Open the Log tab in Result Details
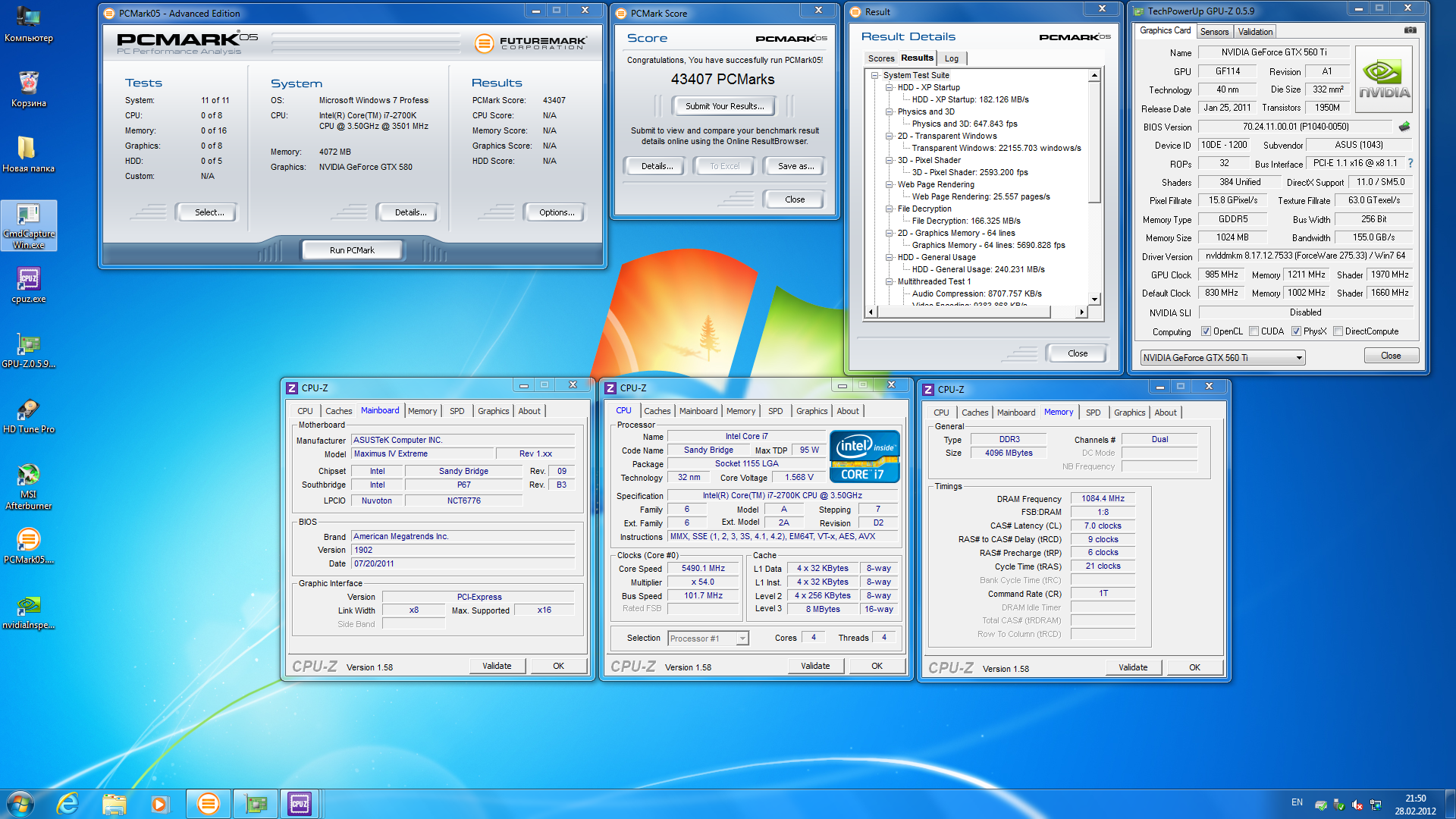 pos(951,58)
